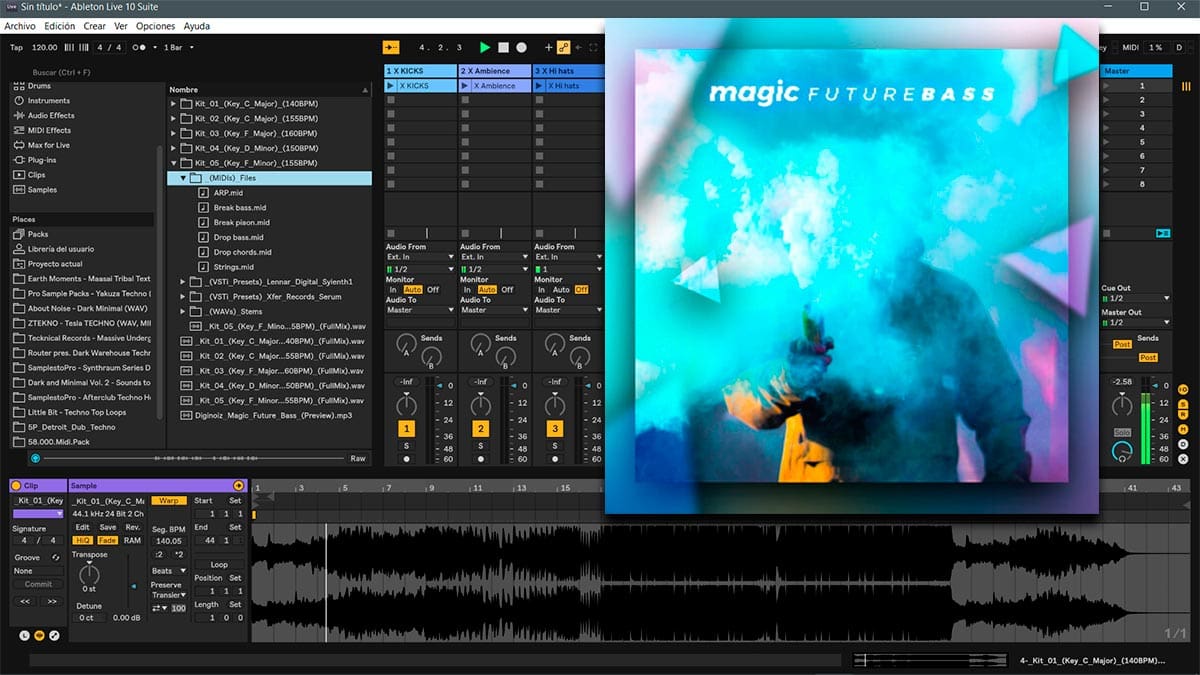The width and height of the screenshot is (1200, 675).
Task: Launch the X KICKS clip
Action: point(391,86)
